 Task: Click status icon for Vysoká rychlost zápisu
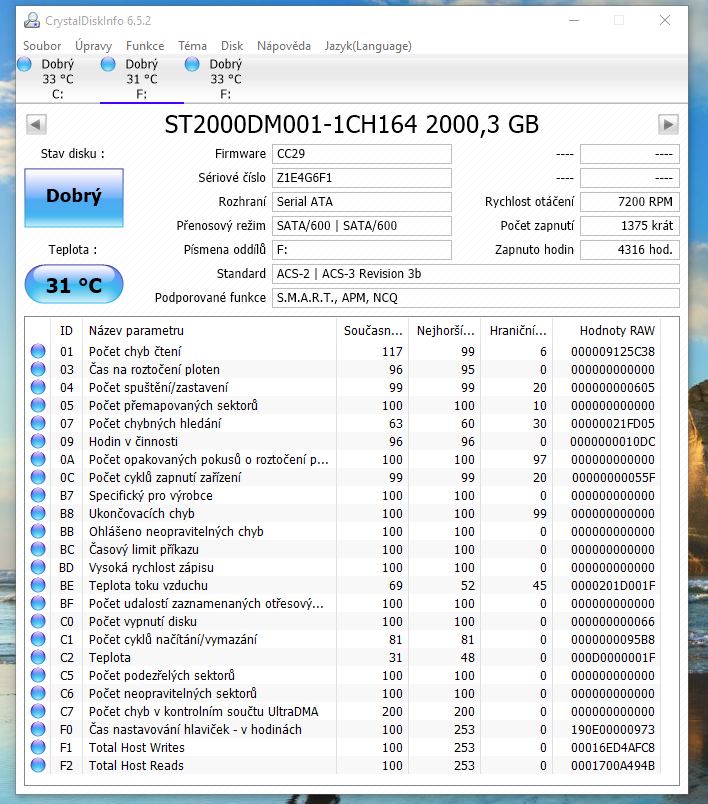[x=38, y=567]
